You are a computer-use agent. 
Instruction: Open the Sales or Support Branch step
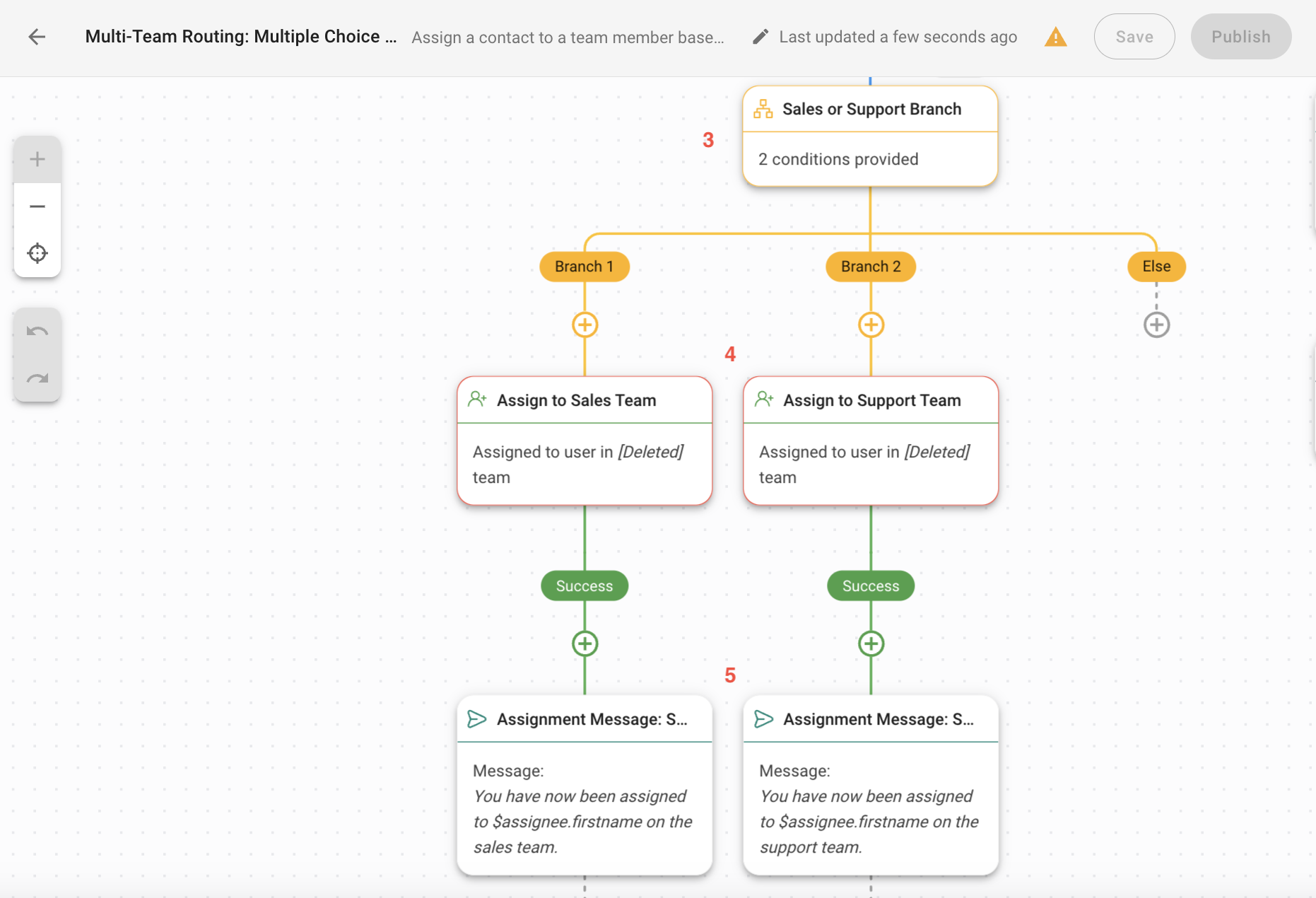pyautogui.click(x=870, y=136)
